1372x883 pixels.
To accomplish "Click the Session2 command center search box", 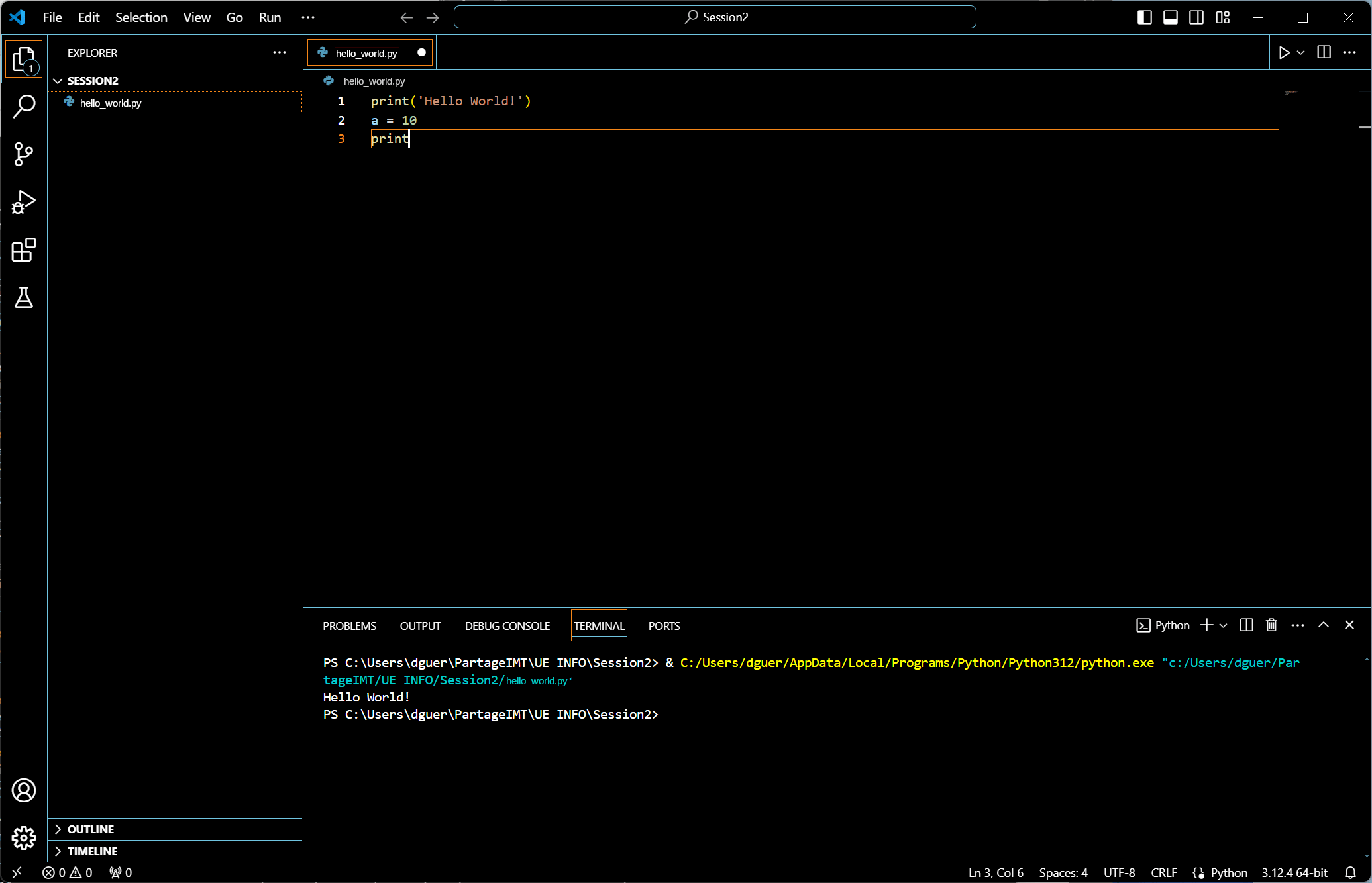I will [715, 17].
